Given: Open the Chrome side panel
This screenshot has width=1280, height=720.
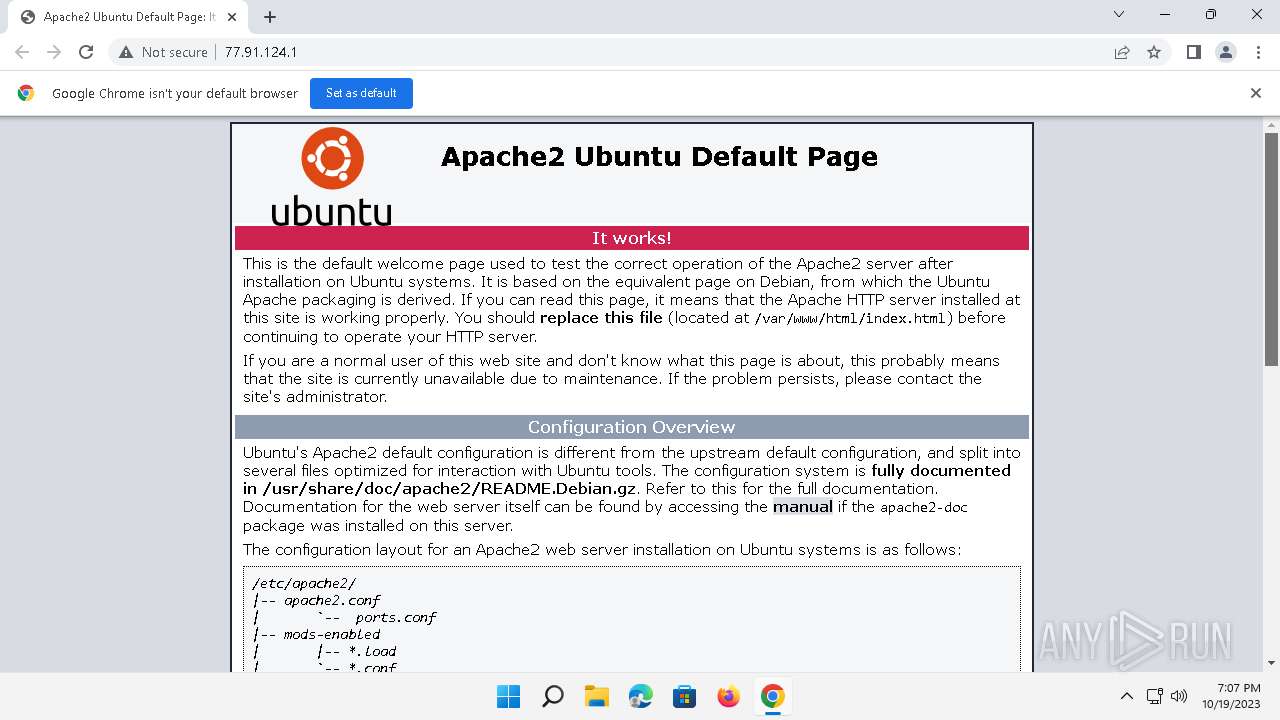Looking at the screenshot, I should (x=1193, y=52).
